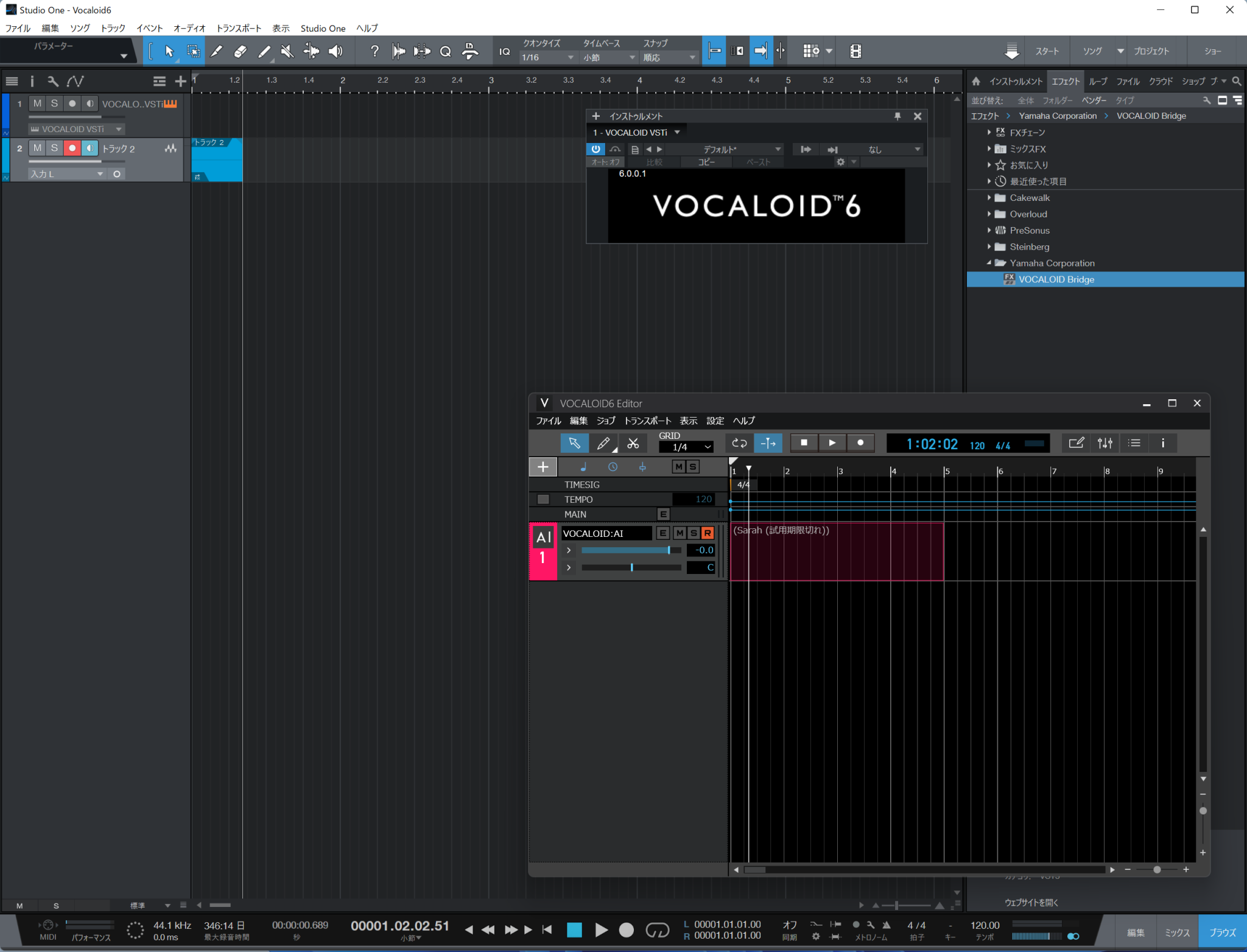The height and width of the screenshot is (952, 1247).
Task: Click the VOCALOID:AI track volume slider
Action: (x=630, y=550)
